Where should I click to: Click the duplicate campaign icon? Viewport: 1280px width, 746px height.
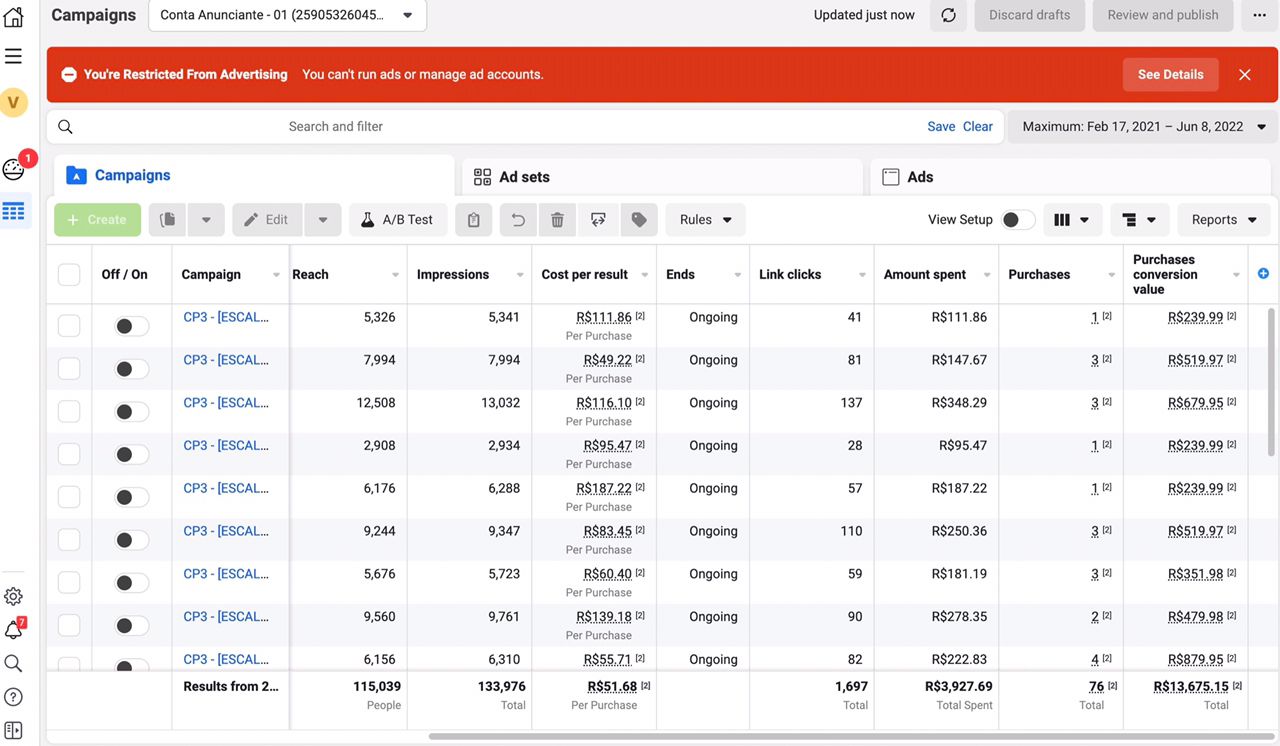pos(168,220)
